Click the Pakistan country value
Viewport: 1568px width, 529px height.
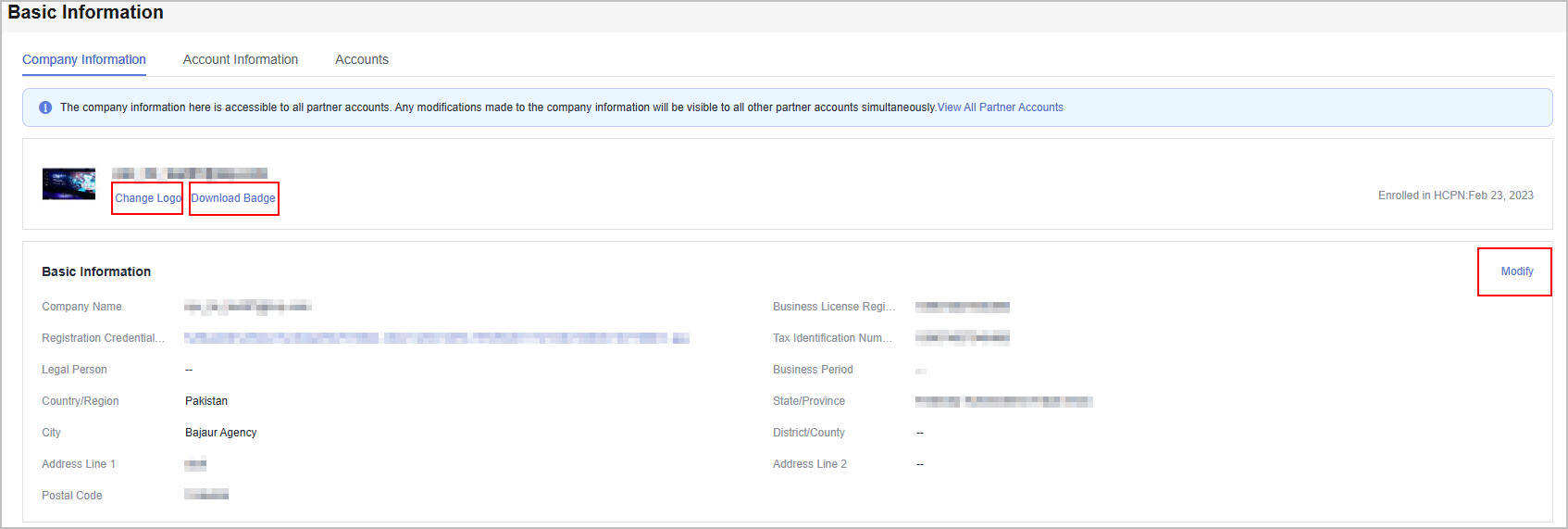[x=206, y=401]
